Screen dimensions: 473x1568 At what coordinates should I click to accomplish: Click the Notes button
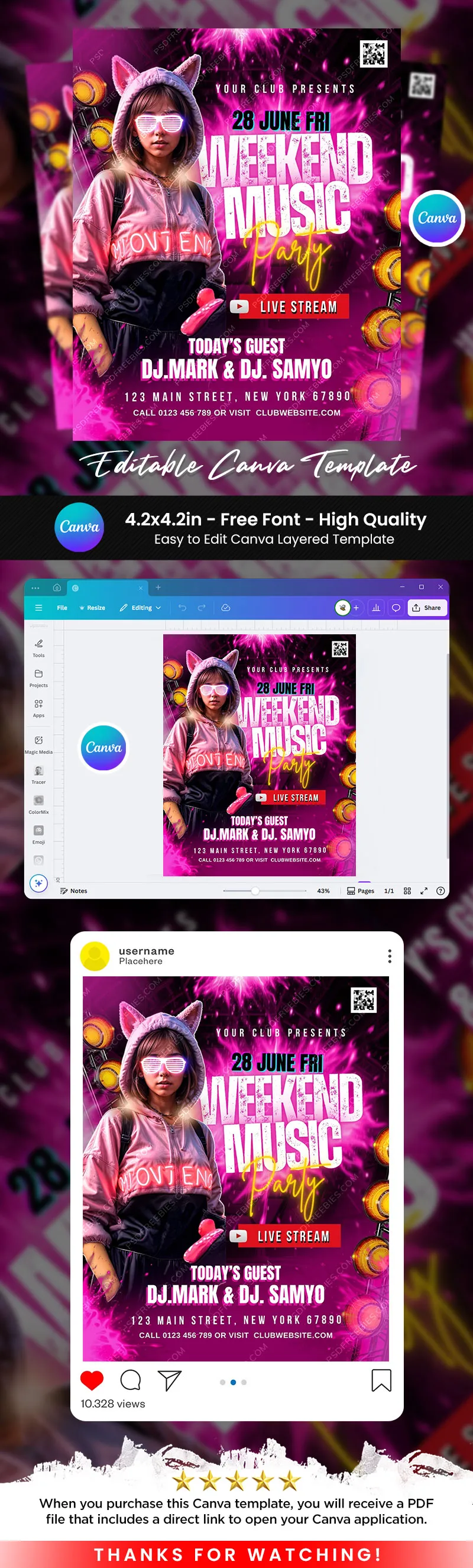pos(73,891)
